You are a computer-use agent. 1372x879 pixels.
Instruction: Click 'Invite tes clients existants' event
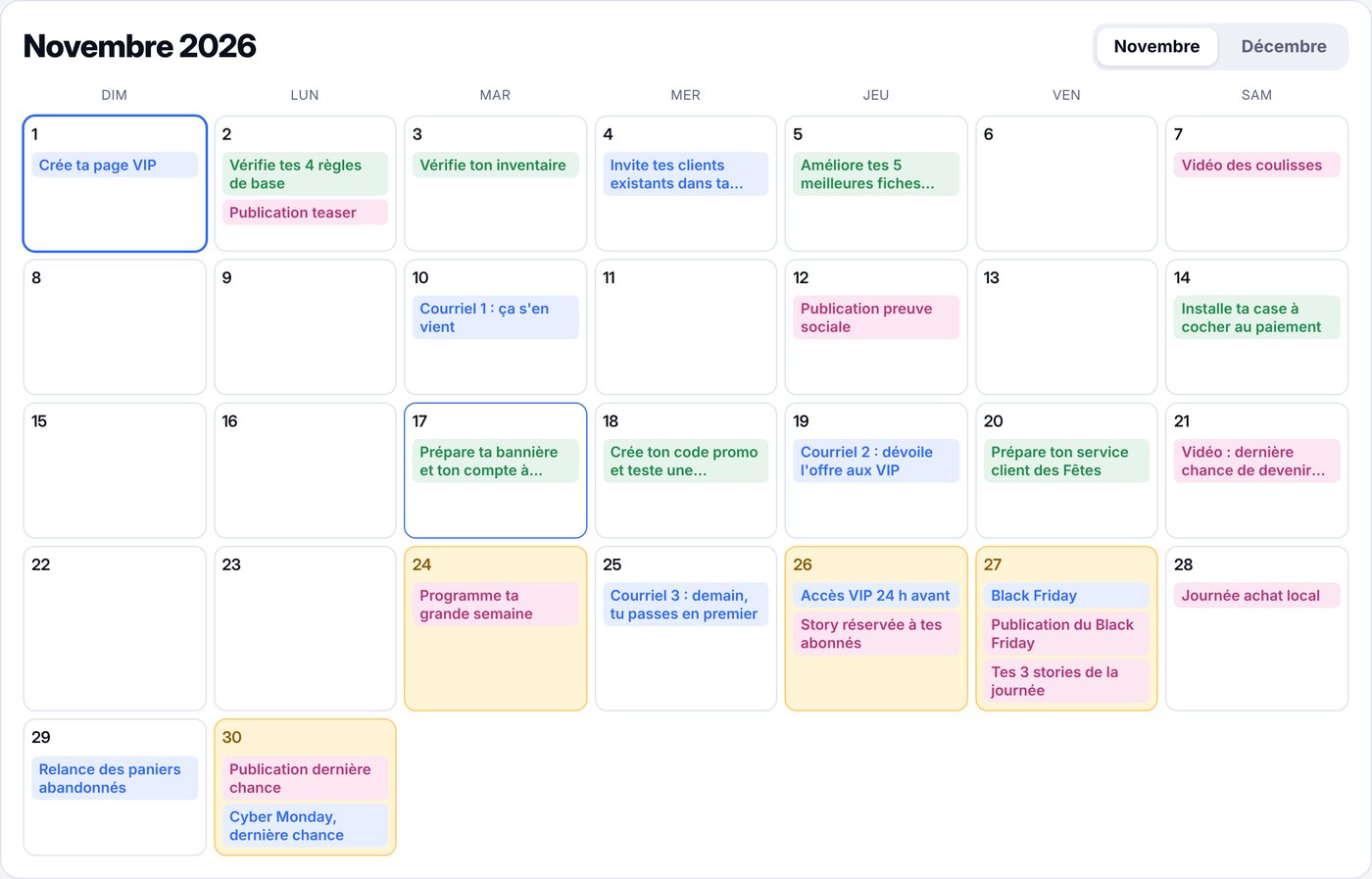685,174
